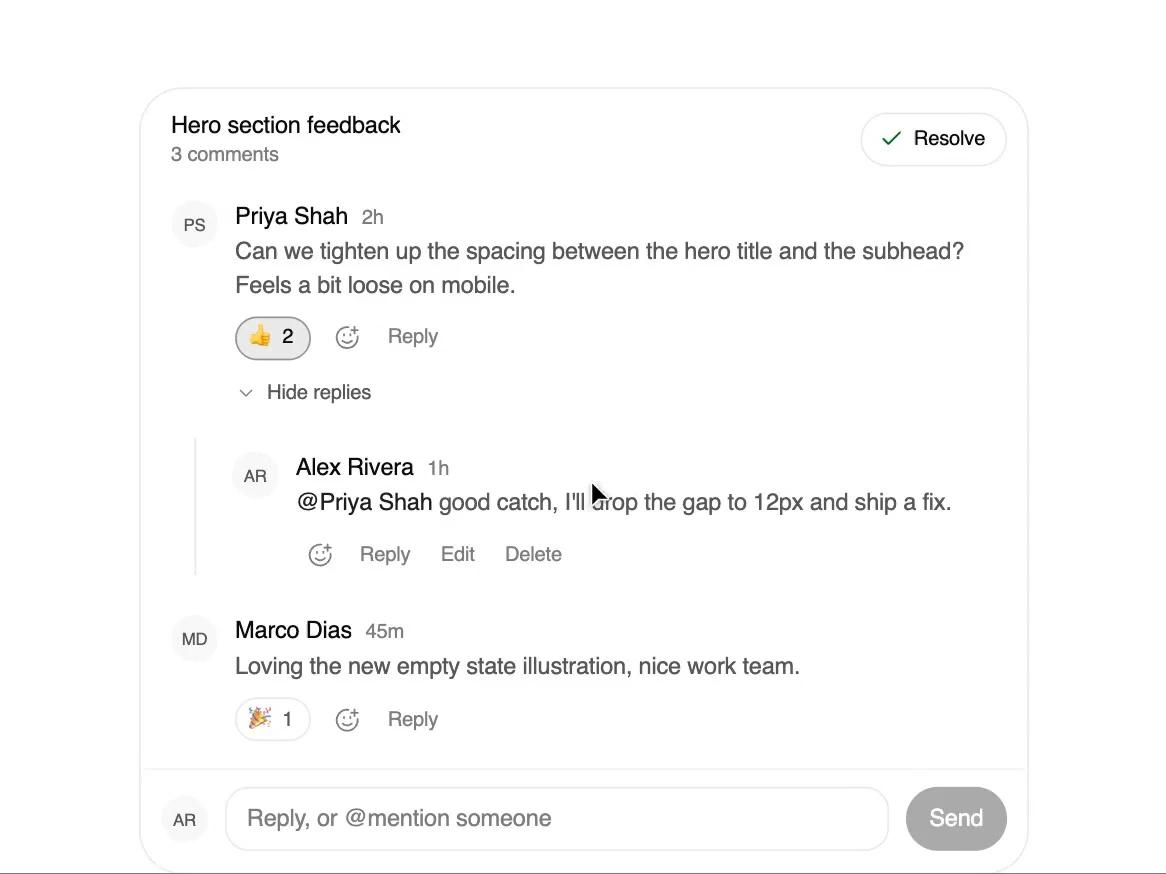The width and height of the screenshot is (1166, 874).
Task: Add emoji reaction to Alex Rivera's reply
Action: click(320, 554)
